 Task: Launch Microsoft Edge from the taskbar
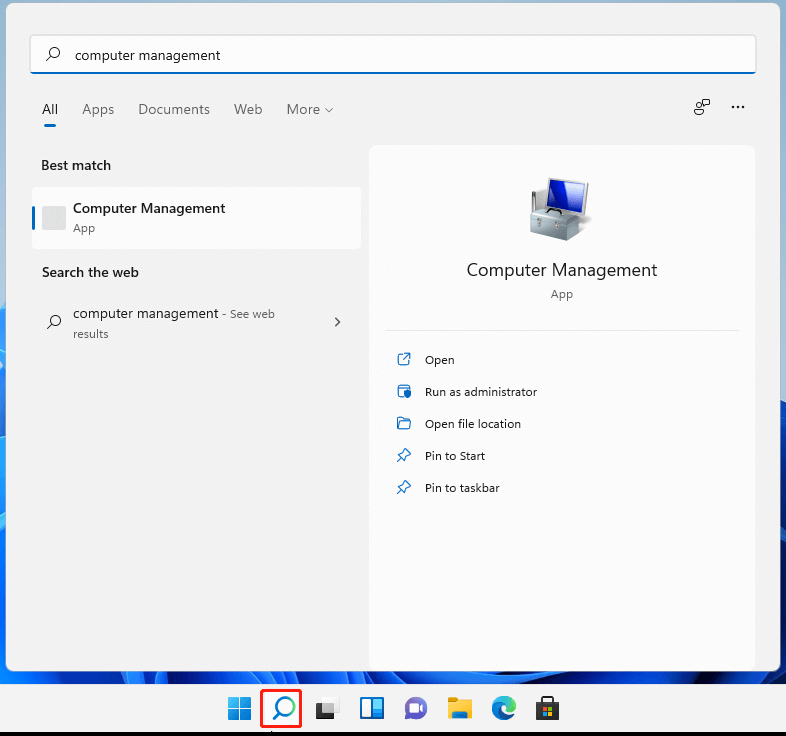pyautogui.click(x=504, y=708)
